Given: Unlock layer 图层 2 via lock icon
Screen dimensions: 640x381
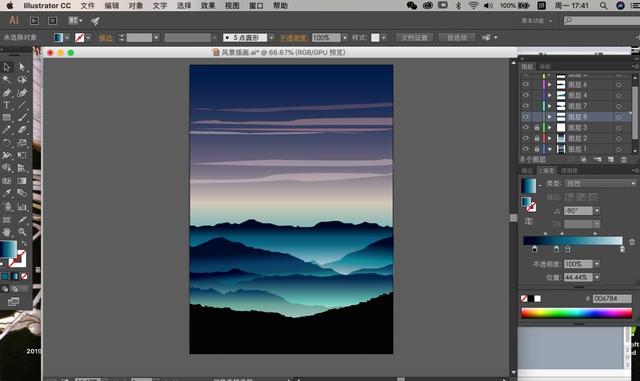Looking at the screenshot, I should [x=537, y=138].
